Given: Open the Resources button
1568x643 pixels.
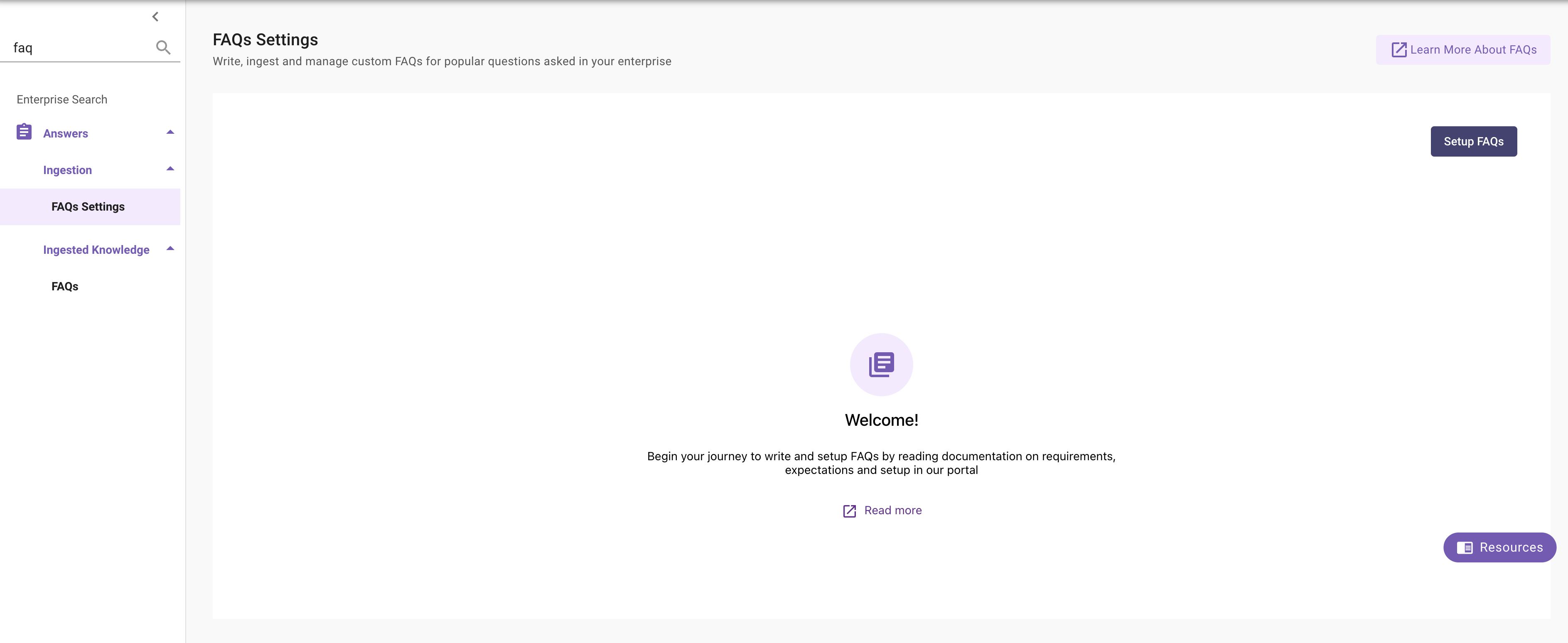Looking at the screenshot, I should click(1499, 547).
